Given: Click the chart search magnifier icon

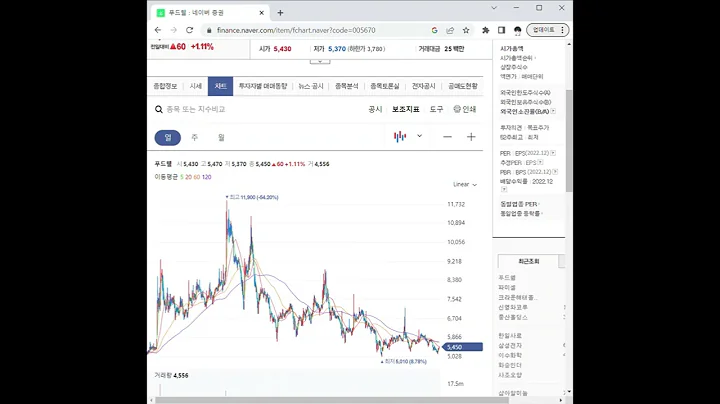Looking at the screenshot, I should (159, 109).
